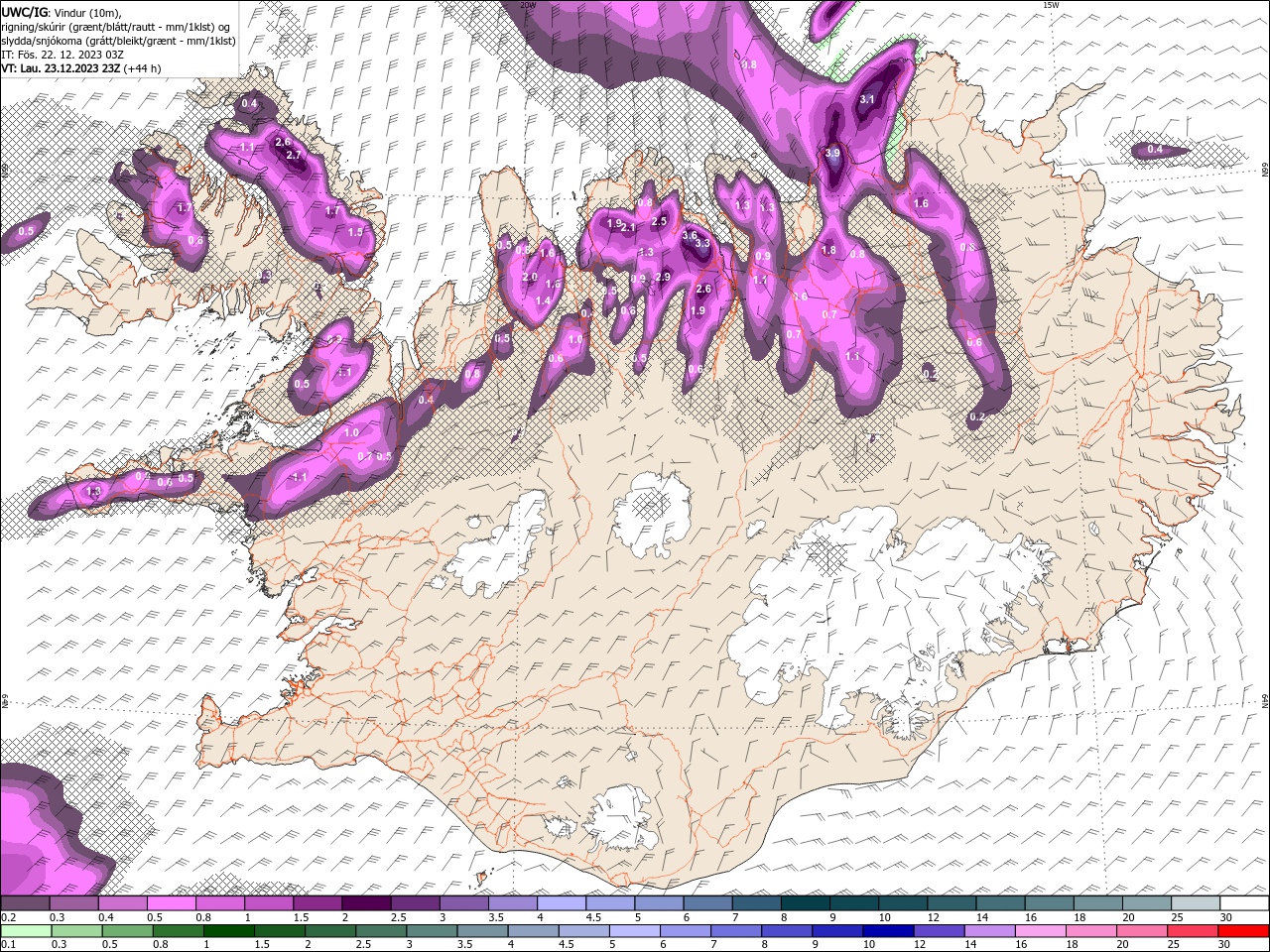Select upper legend swatch starting at 12
The width and height of the screenshot is (1270, 952).
click(x=952, y=903)
